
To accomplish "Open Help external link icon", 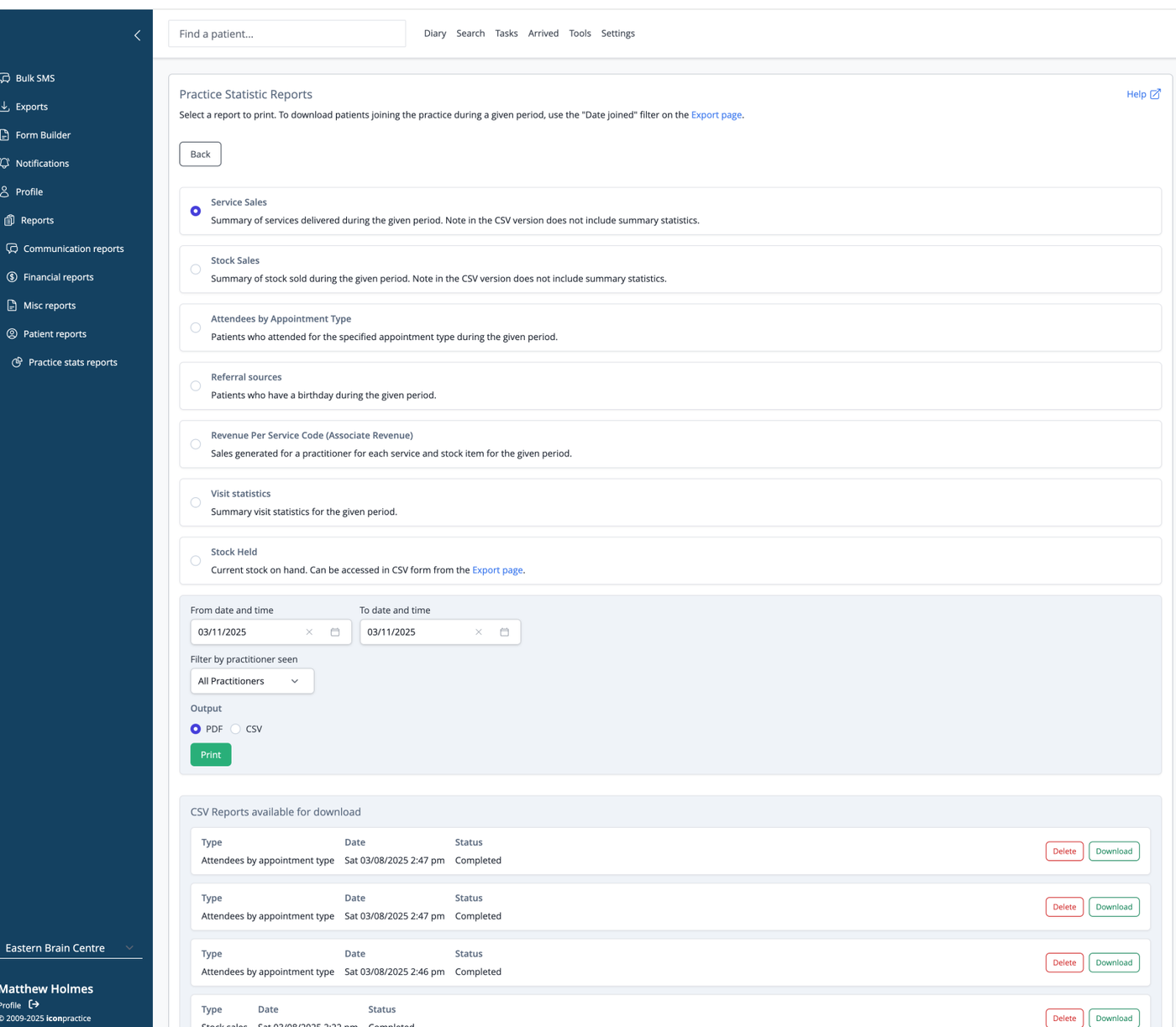I will pos(1155,94).
